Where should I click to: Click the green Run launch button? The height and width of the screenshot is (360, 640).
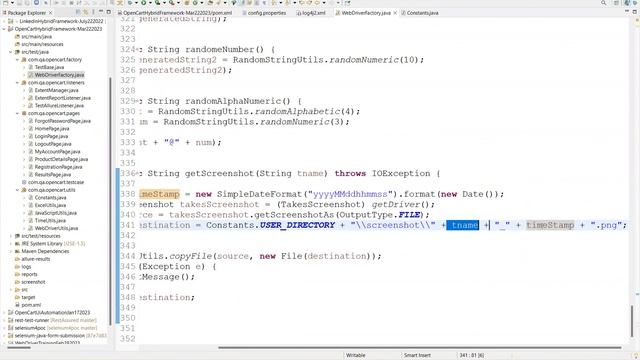pos(144,3)
